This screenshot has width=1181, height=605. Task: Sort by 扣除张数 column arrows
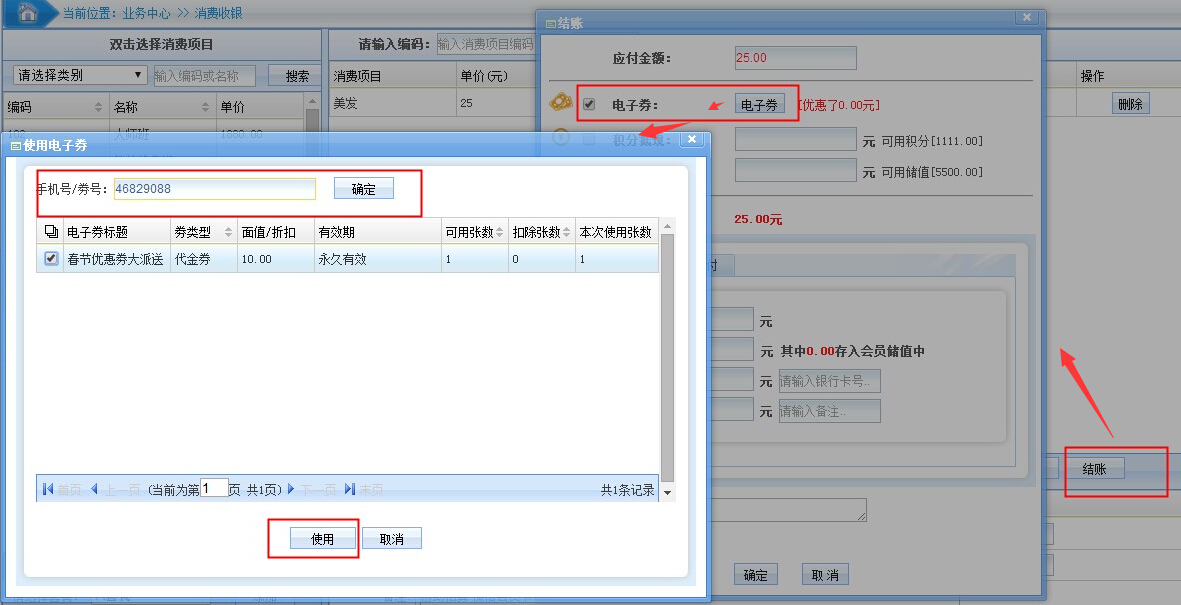[566, 232]
